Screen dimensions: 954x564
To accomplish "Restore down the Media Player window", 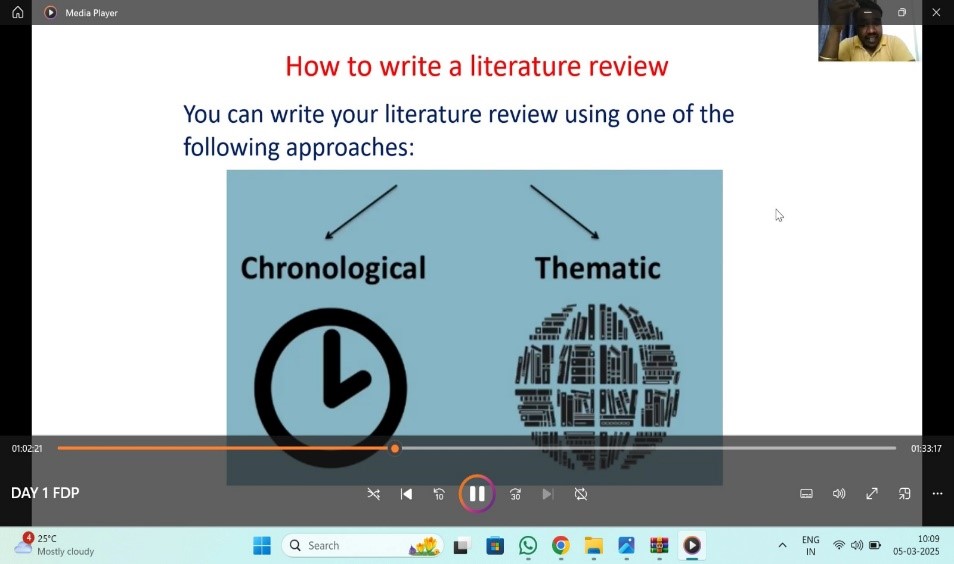I will (x=902, y=12).
